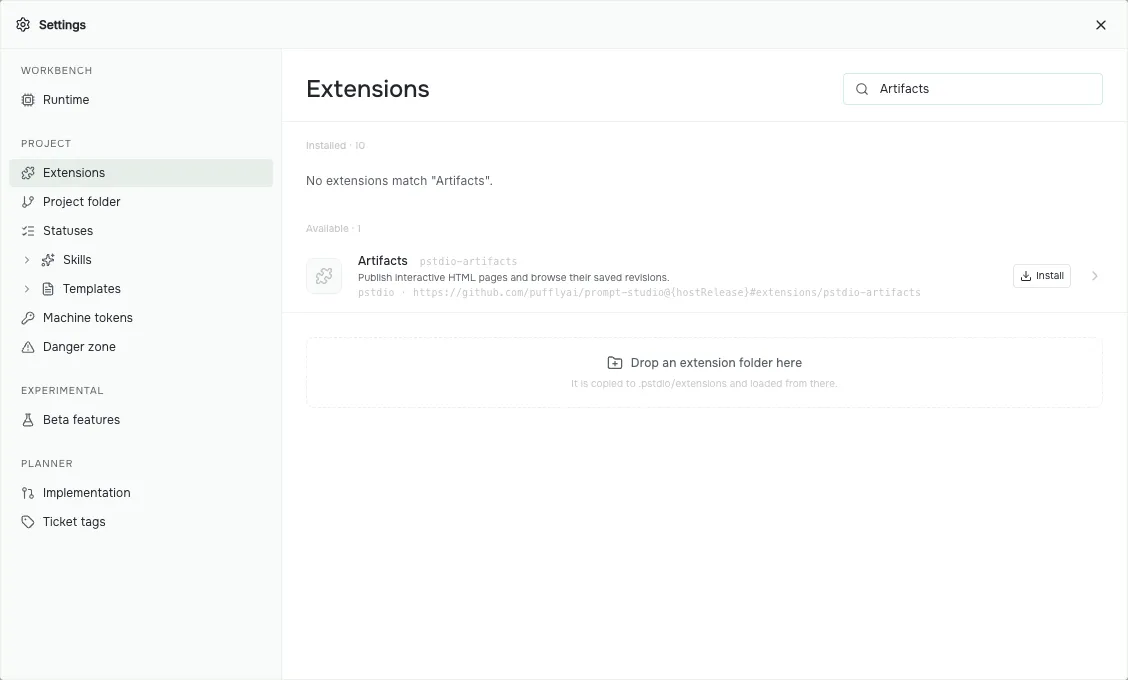Expand the Skills tree item

point(27,260)
